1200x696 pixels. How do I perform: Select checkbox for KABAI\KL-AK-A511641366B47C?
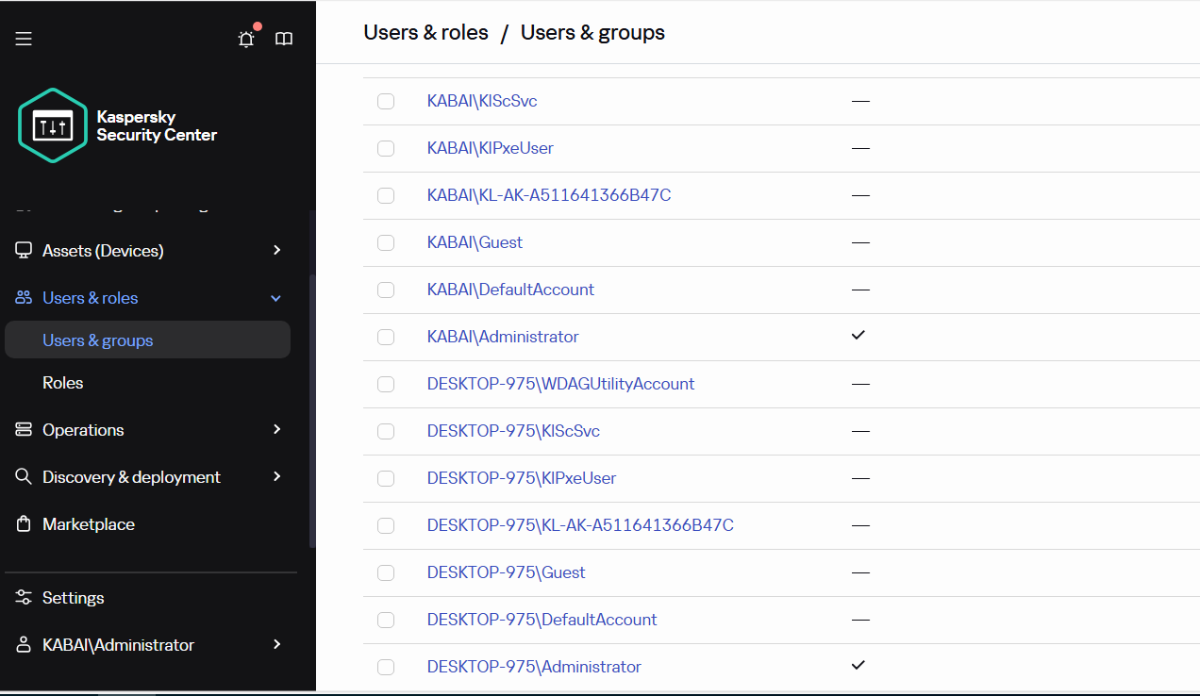(x=386, y=195)
